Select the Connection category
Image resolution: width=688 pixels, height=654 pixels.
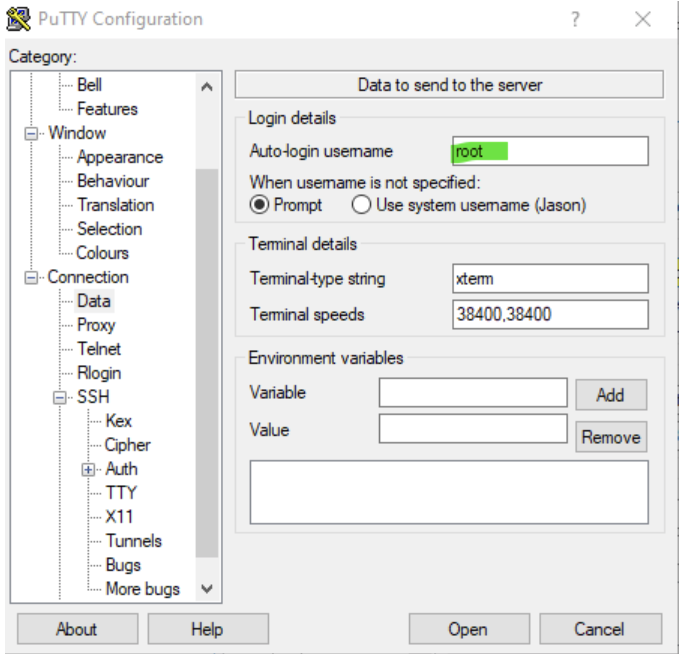click(88, 277)
